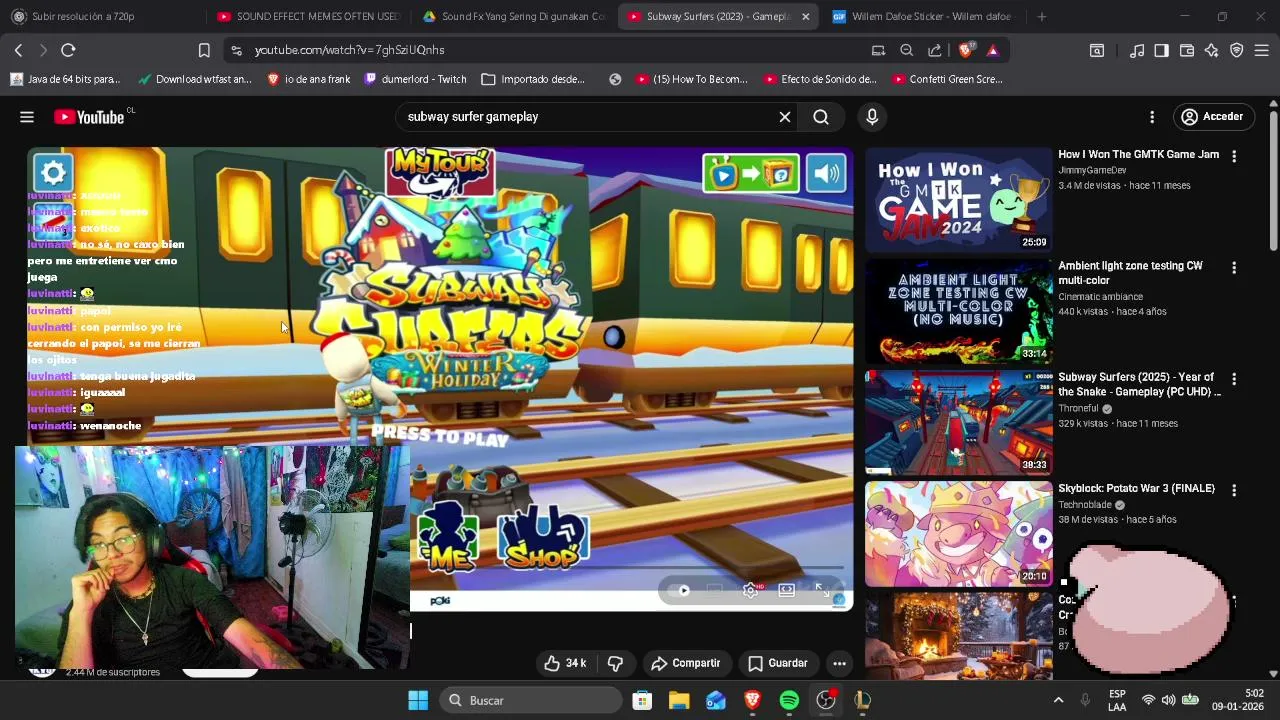Toggle the Brave sidebar panel icon
This screenshot has height=720, width=1280.
pyautogui.click(x=1161, y=50)
